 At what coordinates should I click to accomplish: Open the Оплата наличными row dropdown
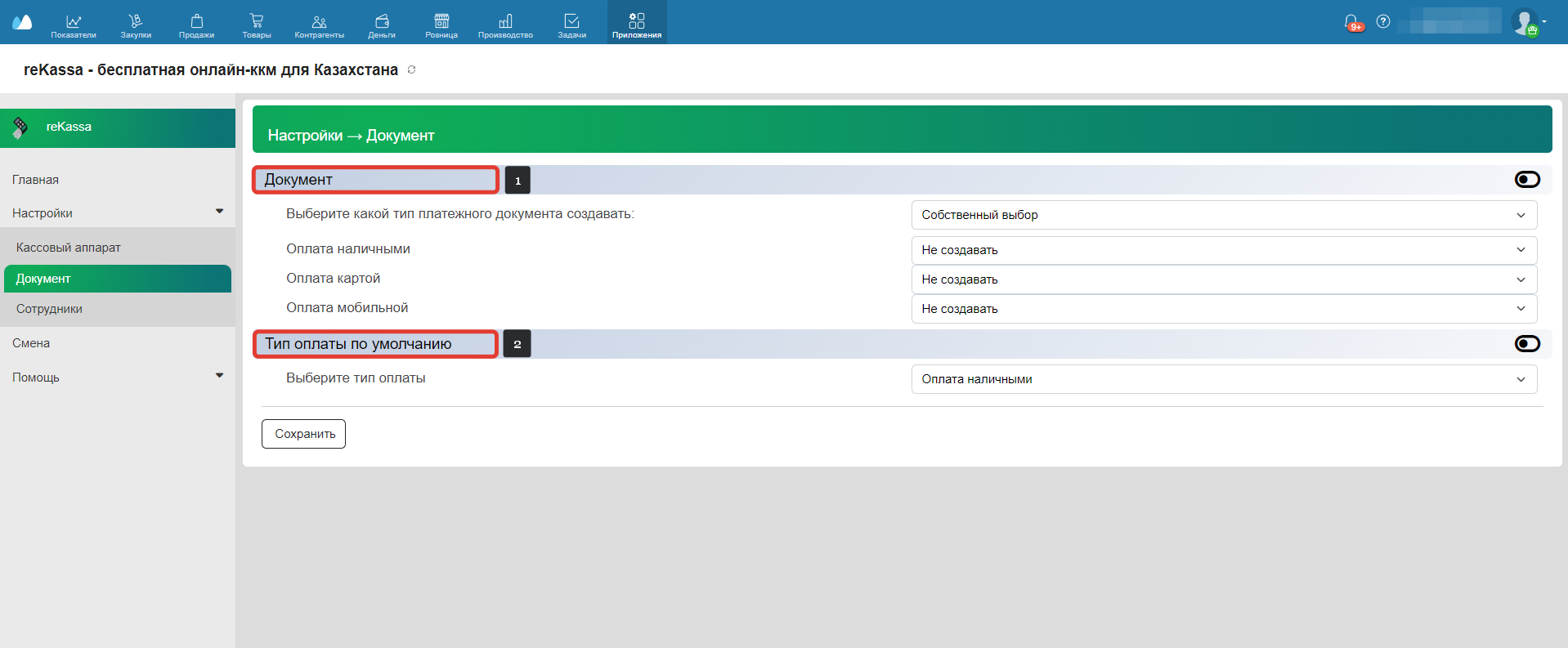pyautogui.click(x=1224, y=250)
